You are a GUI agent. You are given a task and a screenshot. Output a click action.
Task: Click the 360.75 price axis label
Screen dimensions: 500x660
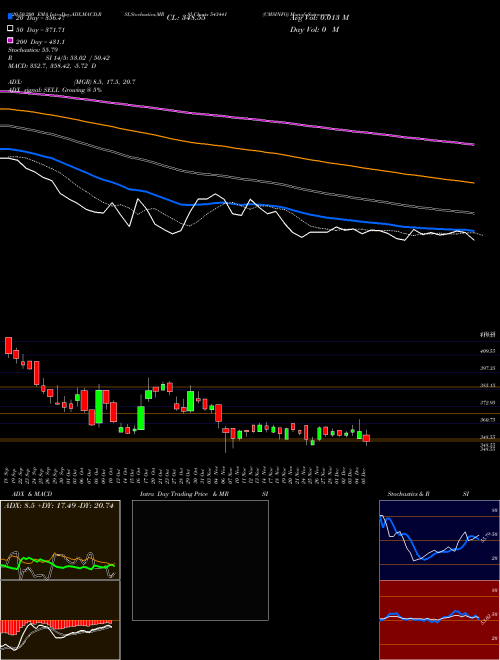coord(489,420)
